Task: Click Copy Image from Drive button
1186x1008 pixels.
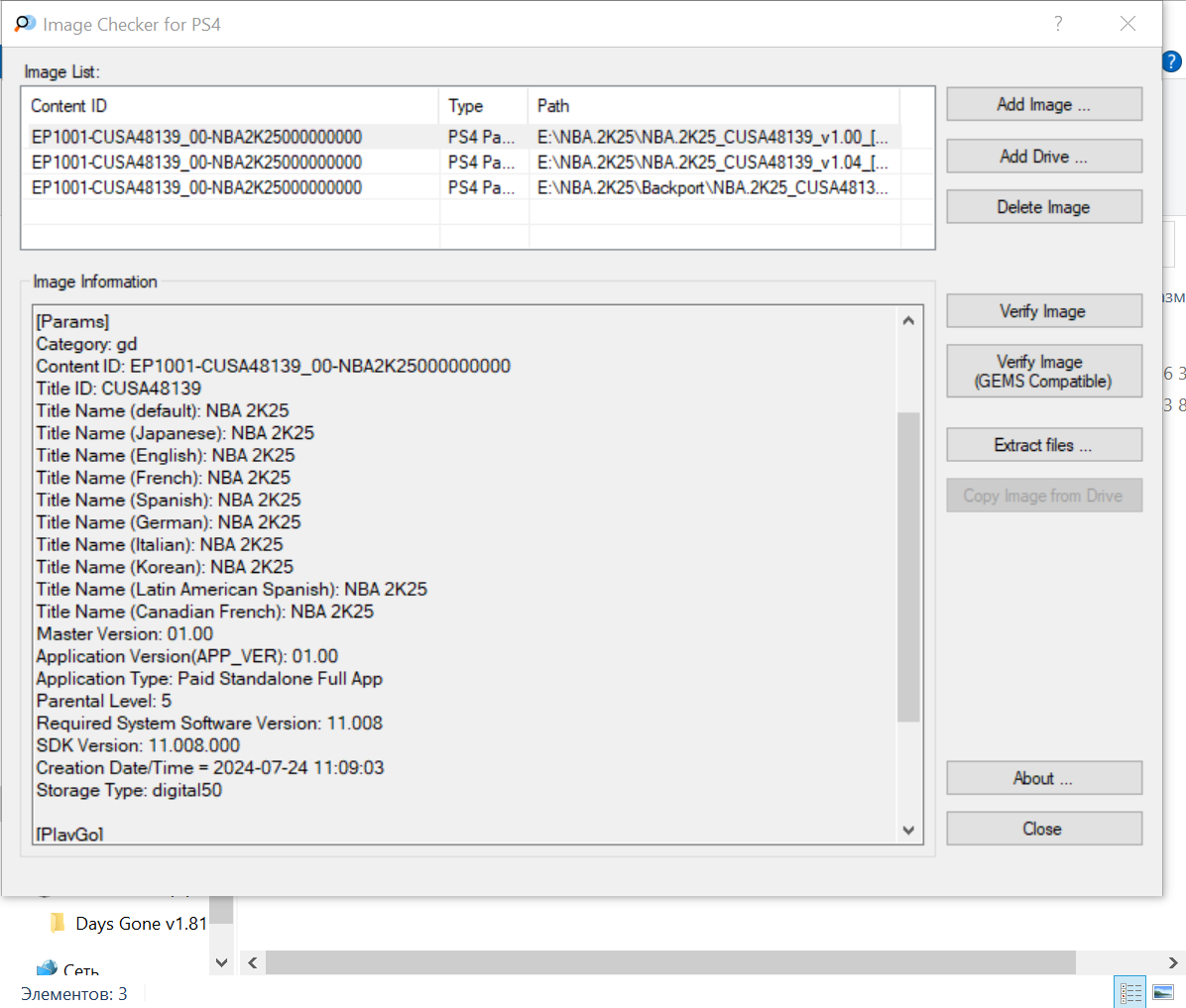Action: coord(1044,496)
